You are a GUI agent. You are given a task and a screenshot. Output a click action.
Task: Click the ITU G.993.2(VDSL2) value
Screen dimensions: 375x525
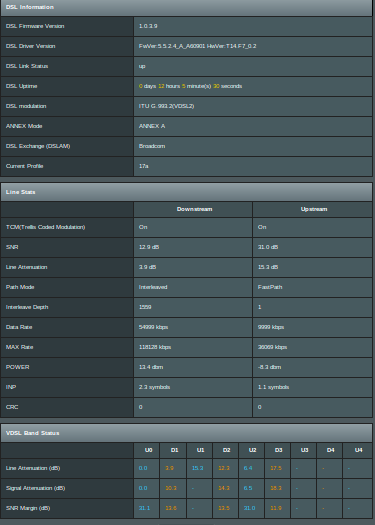pyautogui.click(x=166, y=106)
